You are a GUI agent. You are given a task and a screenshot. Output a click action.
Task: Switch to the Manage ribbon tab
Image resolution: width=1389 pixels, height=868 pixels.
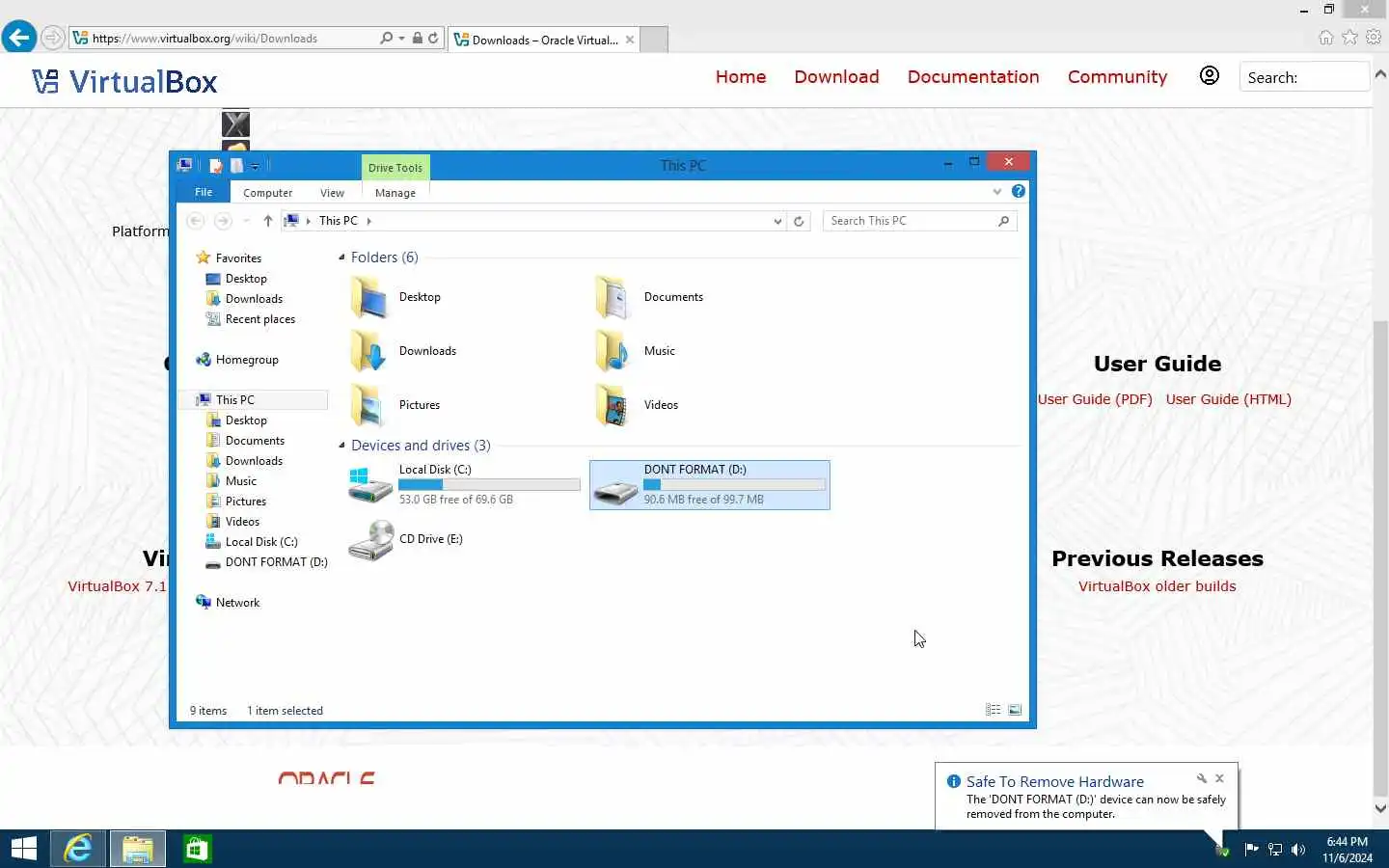point(395,193)
